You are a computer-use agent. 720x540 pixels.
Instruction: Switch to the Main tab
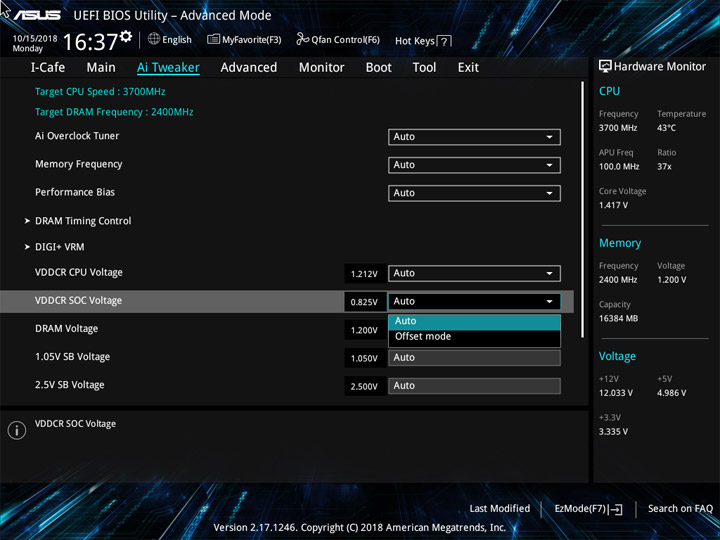coord(101,68)
